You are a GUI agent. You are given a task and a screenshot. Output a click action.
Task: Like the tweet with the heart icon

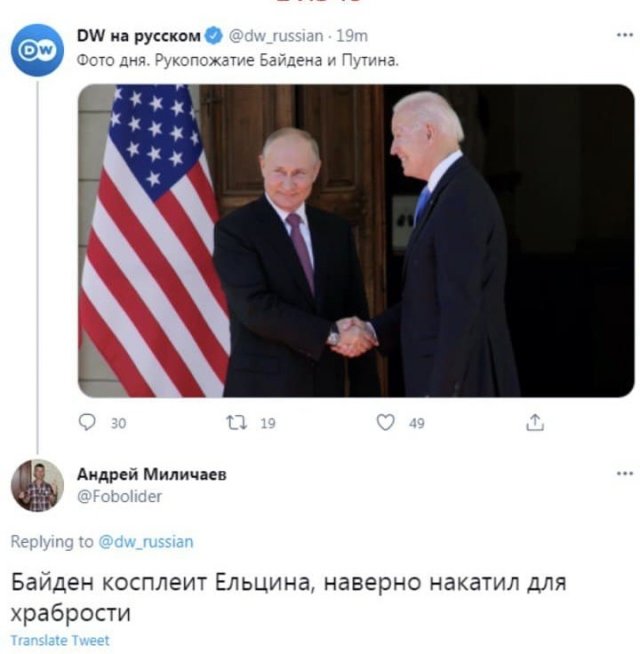coord(385,422)
